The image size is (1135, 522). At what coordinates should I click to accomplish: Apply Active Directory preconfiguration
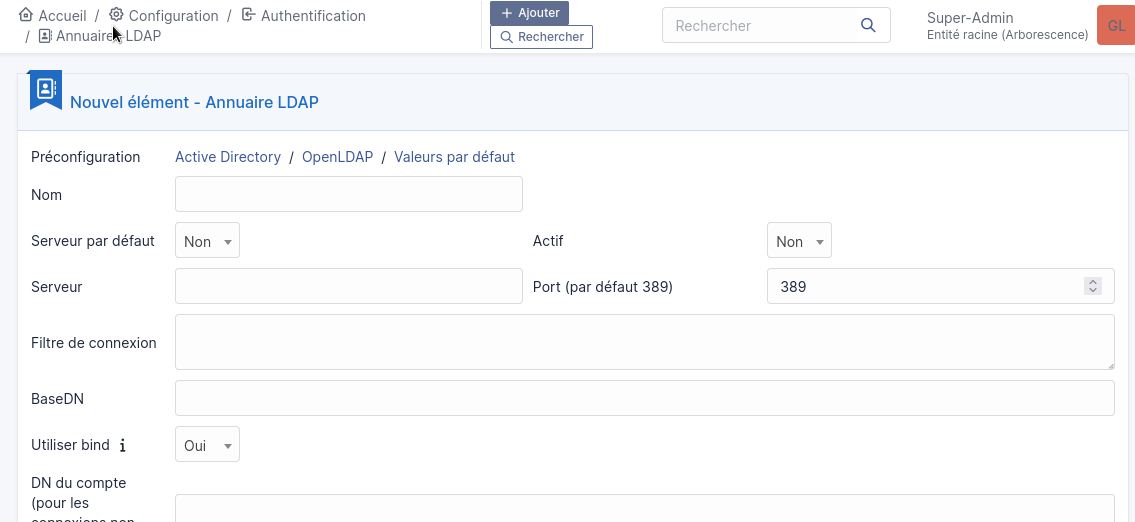click(x=228, y=157)
